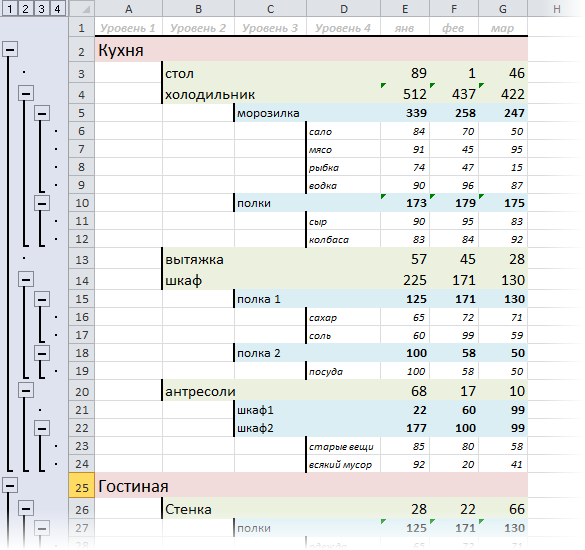Collapse the полка 1 group in row 15
Viewport: 585px width, 550px height.
tap(42, 299)
